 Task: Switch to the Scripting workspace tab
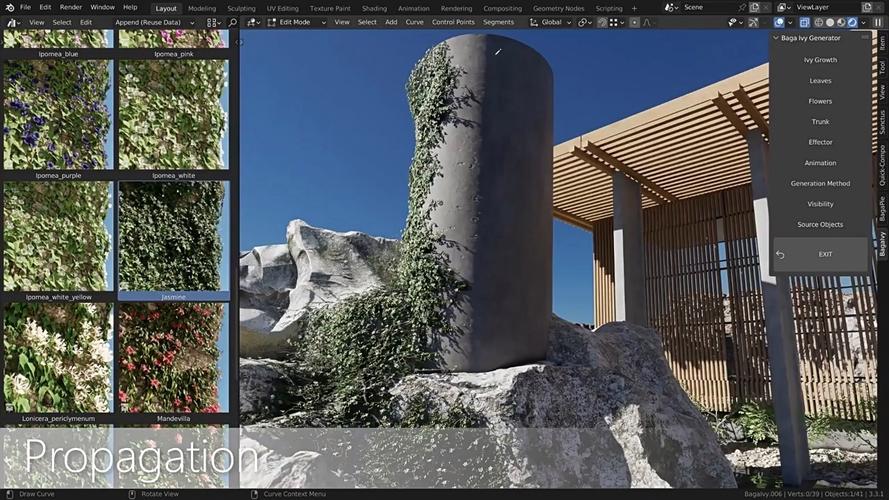(x=609, y=9)
